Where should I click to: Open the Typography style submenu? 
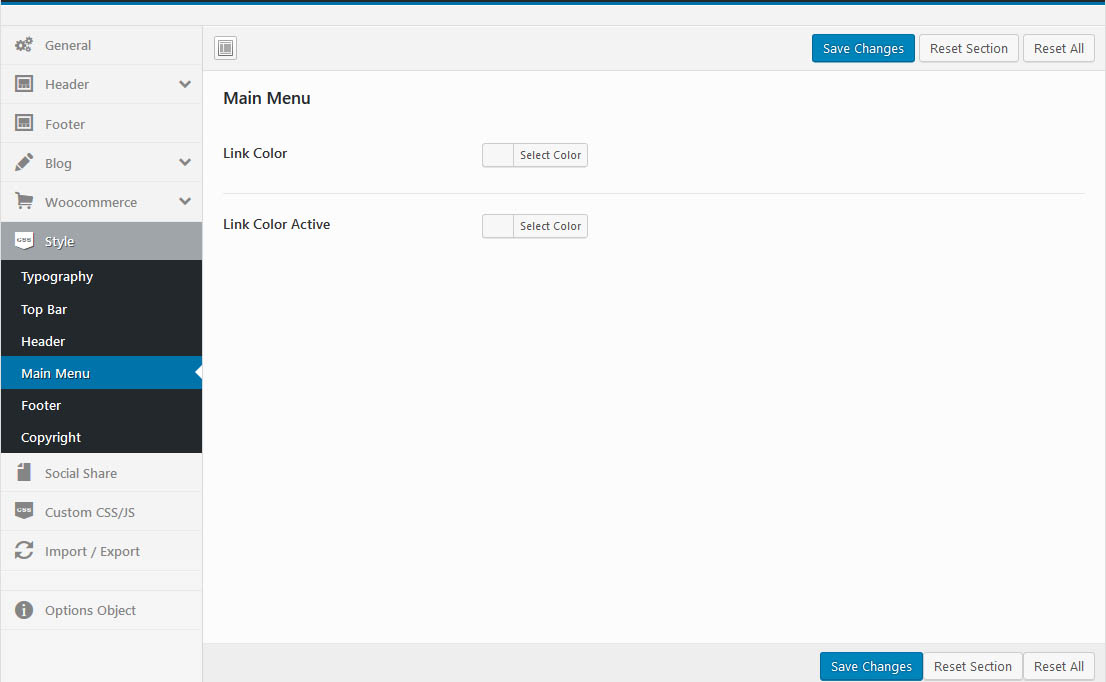57,277
